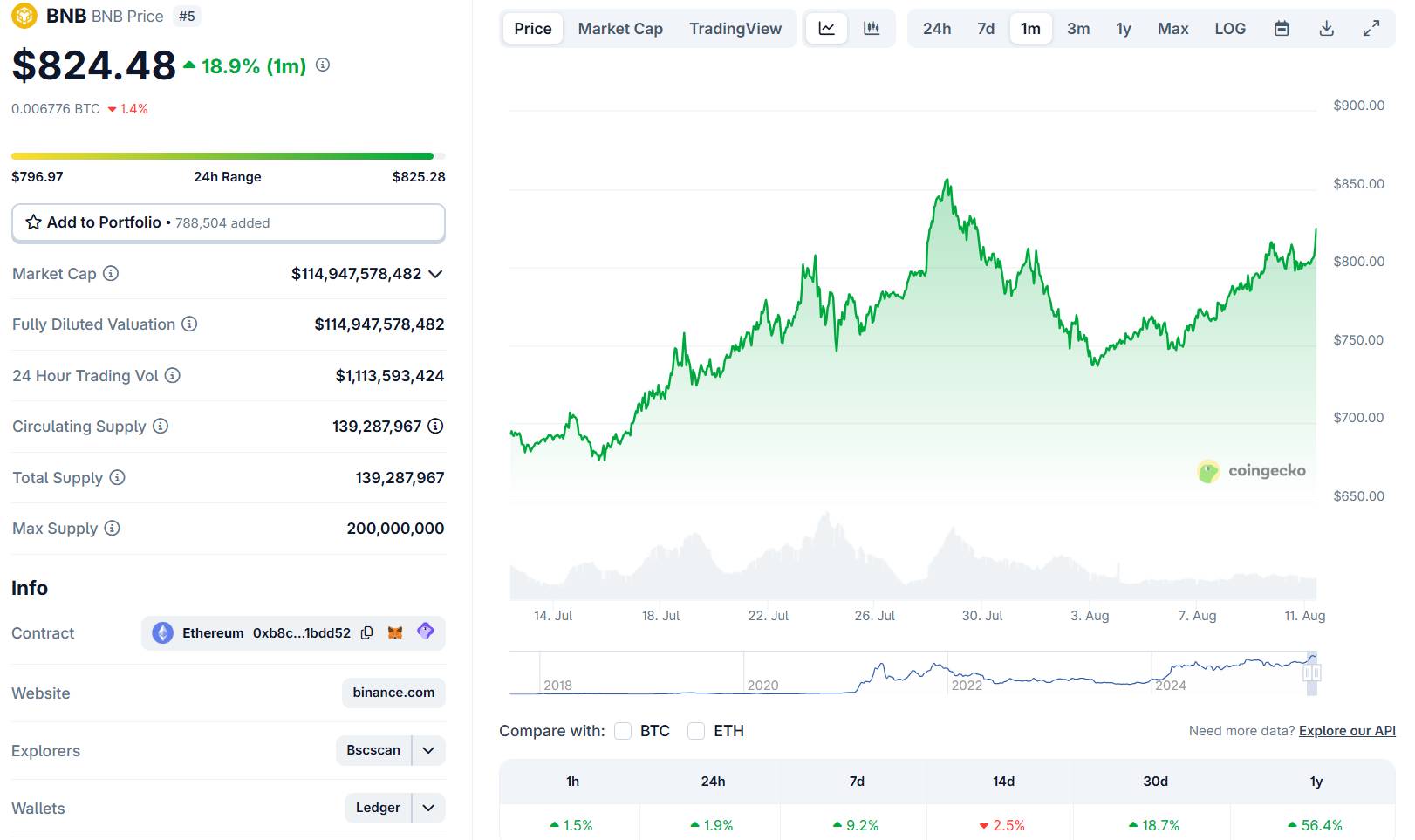
Task: Open the calendar date range picker
Action: [1282, 29]
